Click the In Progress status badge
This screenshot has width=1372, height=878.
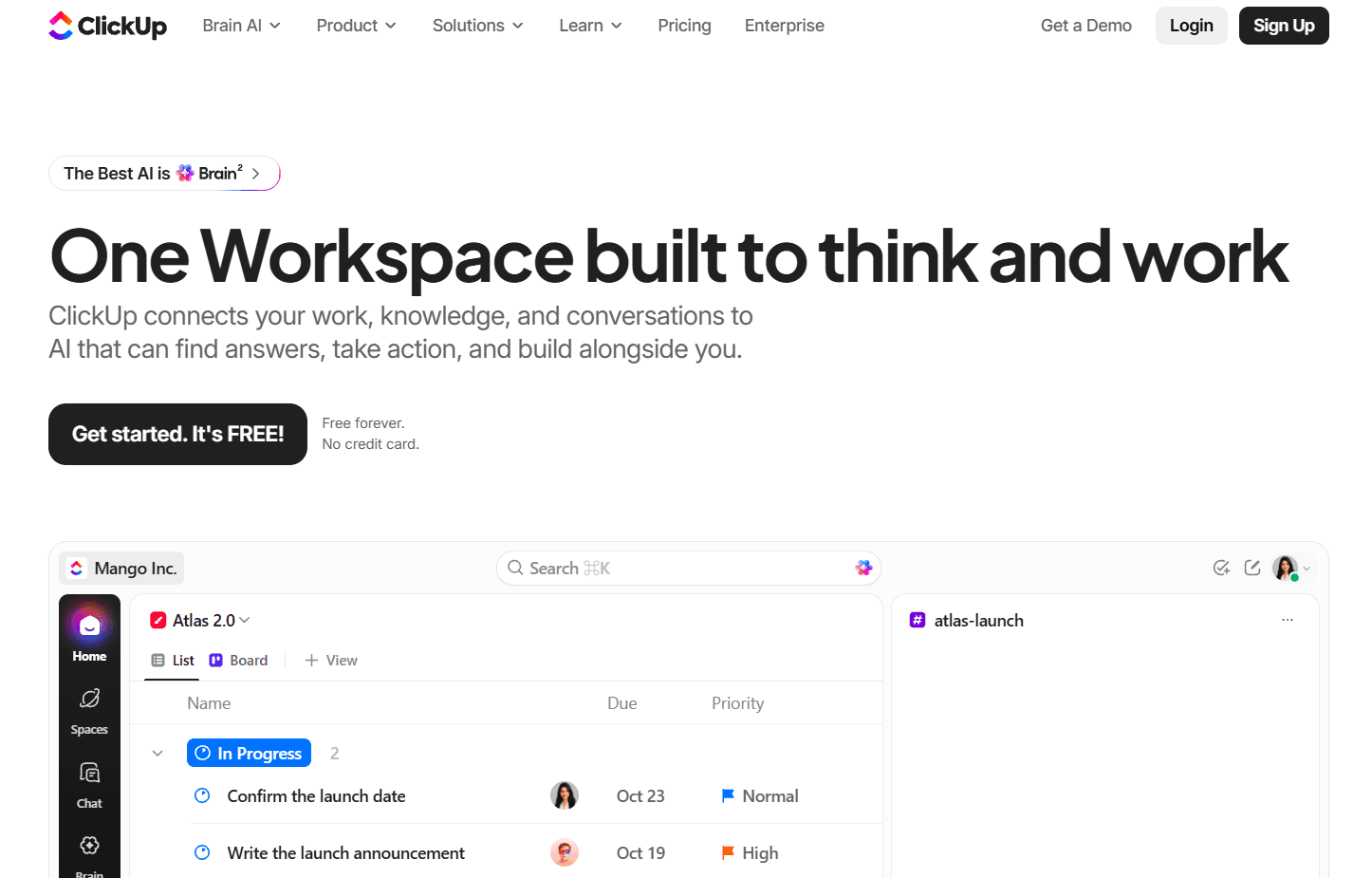(x=249, y=754)
